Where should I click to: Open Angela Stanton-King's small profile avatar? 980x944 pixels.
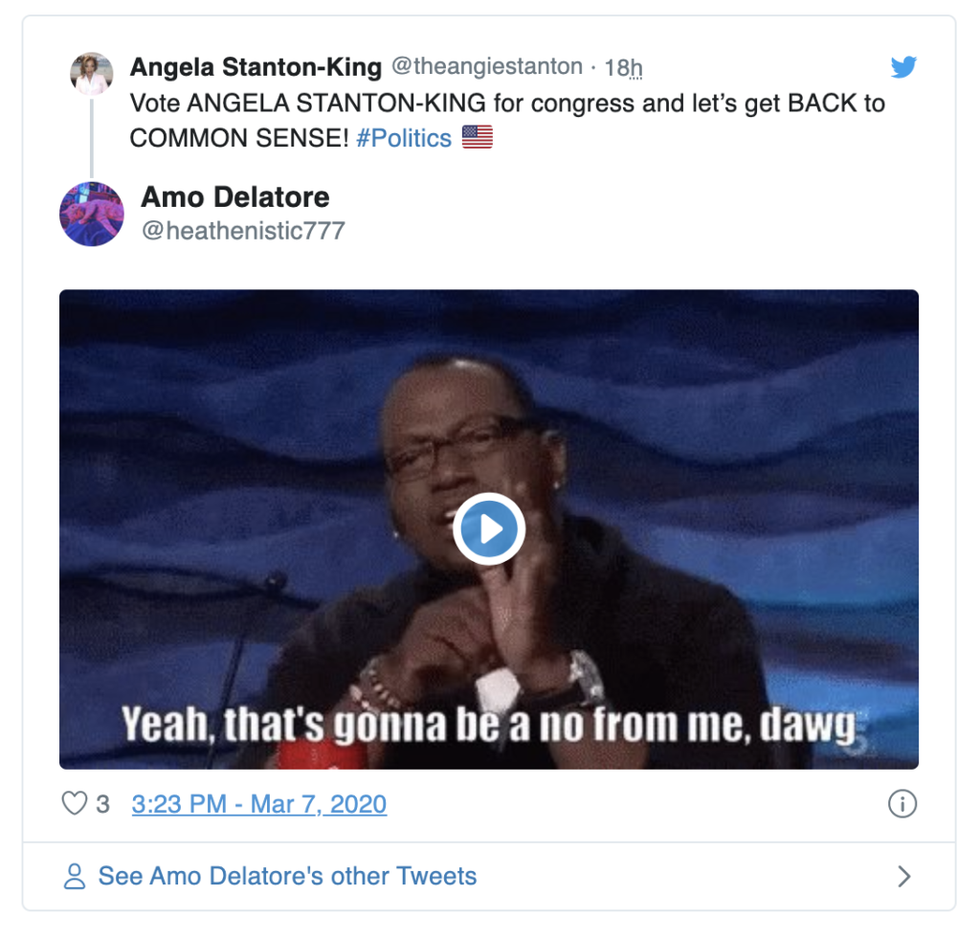coord(91,74)
